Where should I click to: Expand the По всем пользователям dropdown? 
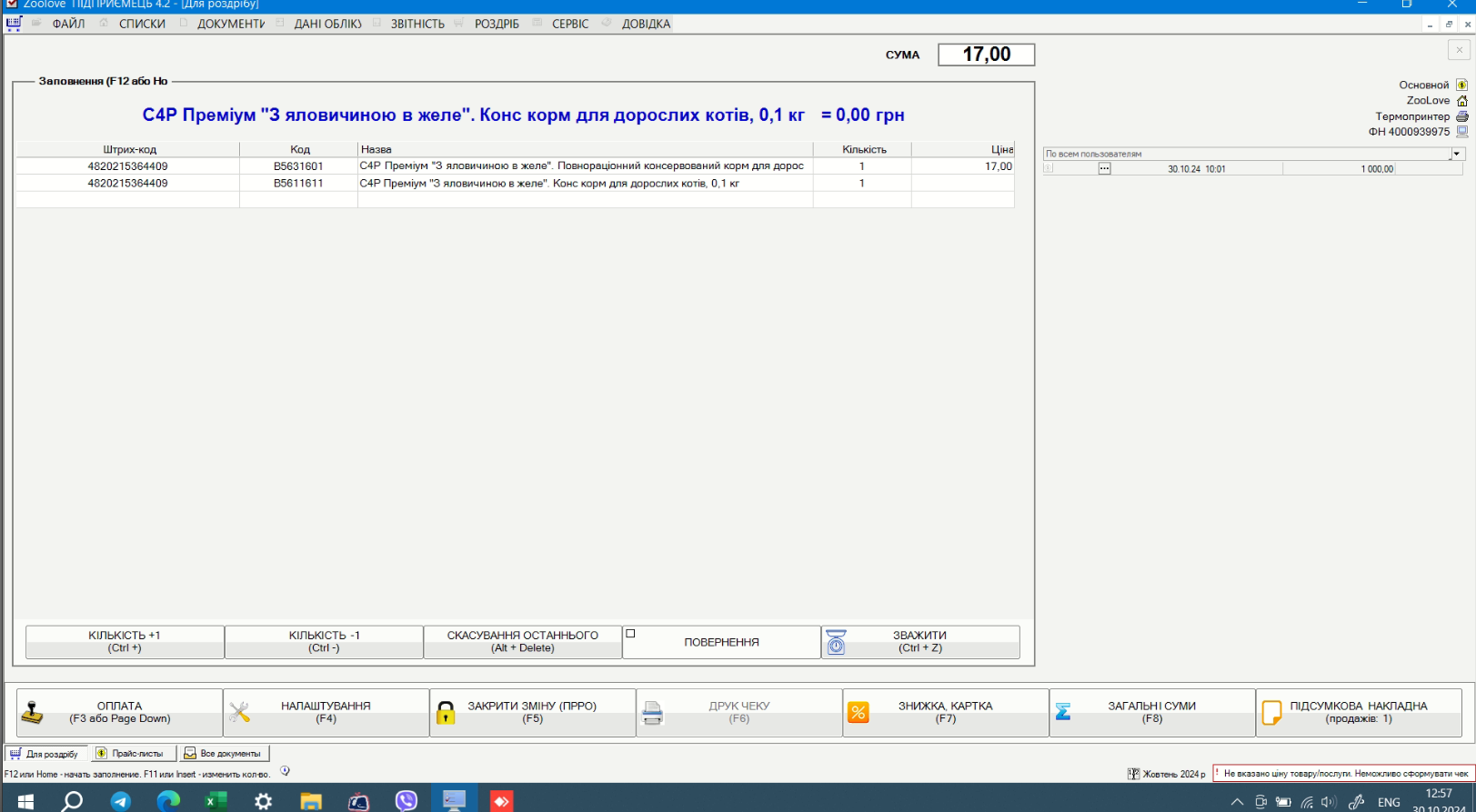click(x=1457, y=154)
